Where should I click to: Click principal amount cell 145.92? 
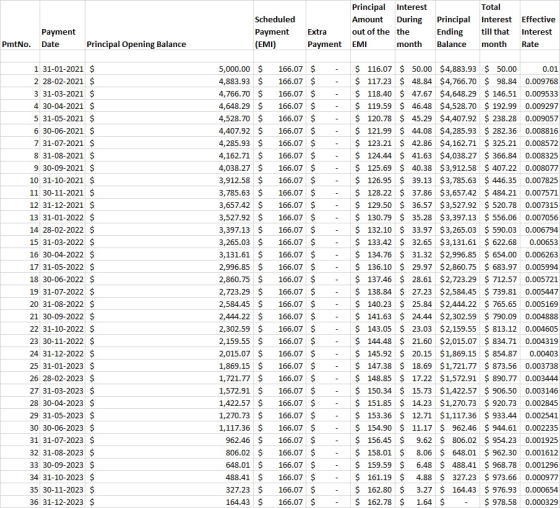click(372, 354)
